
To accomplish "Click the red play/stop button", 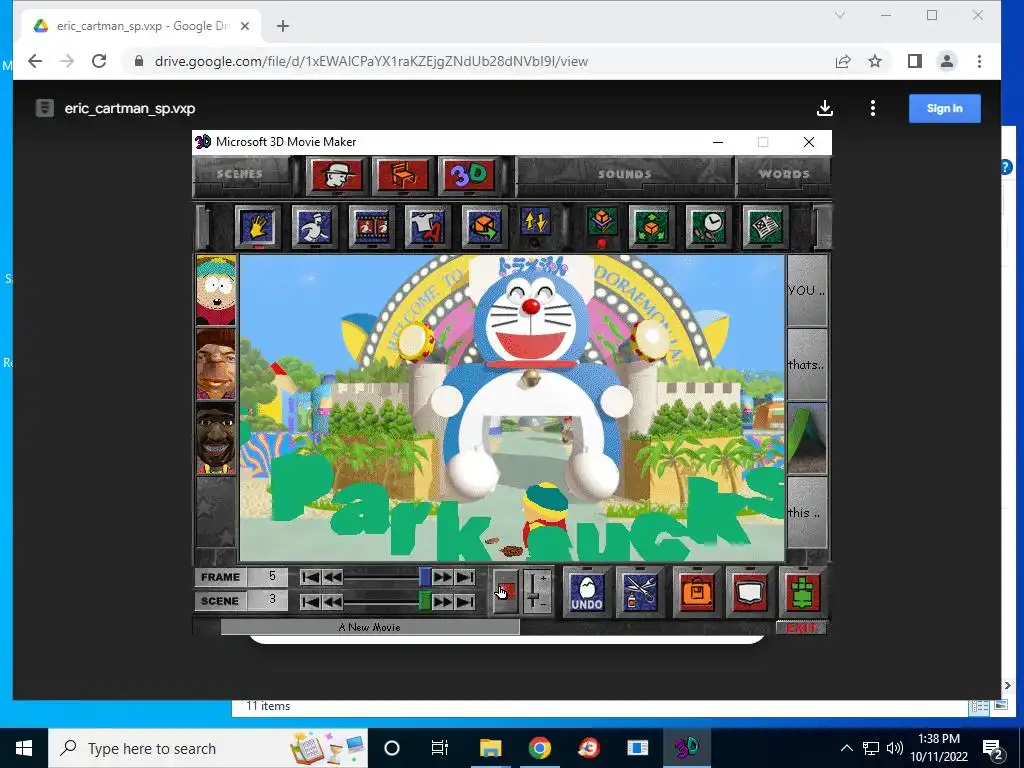I will 505,592.
